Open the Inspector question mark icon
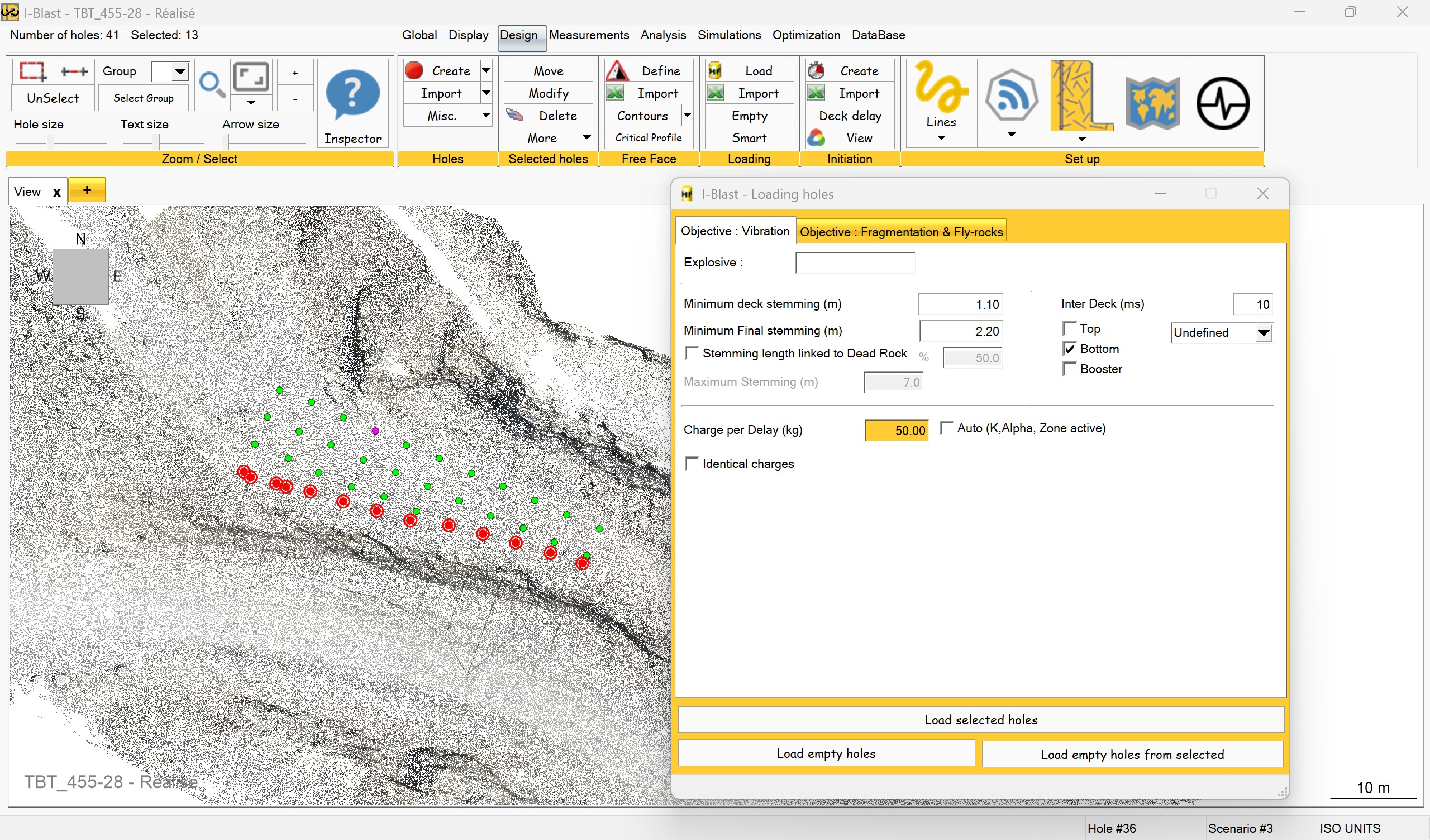Viewport: 1430px width, 840px height. pyautogui.click(x=352, y=95)
